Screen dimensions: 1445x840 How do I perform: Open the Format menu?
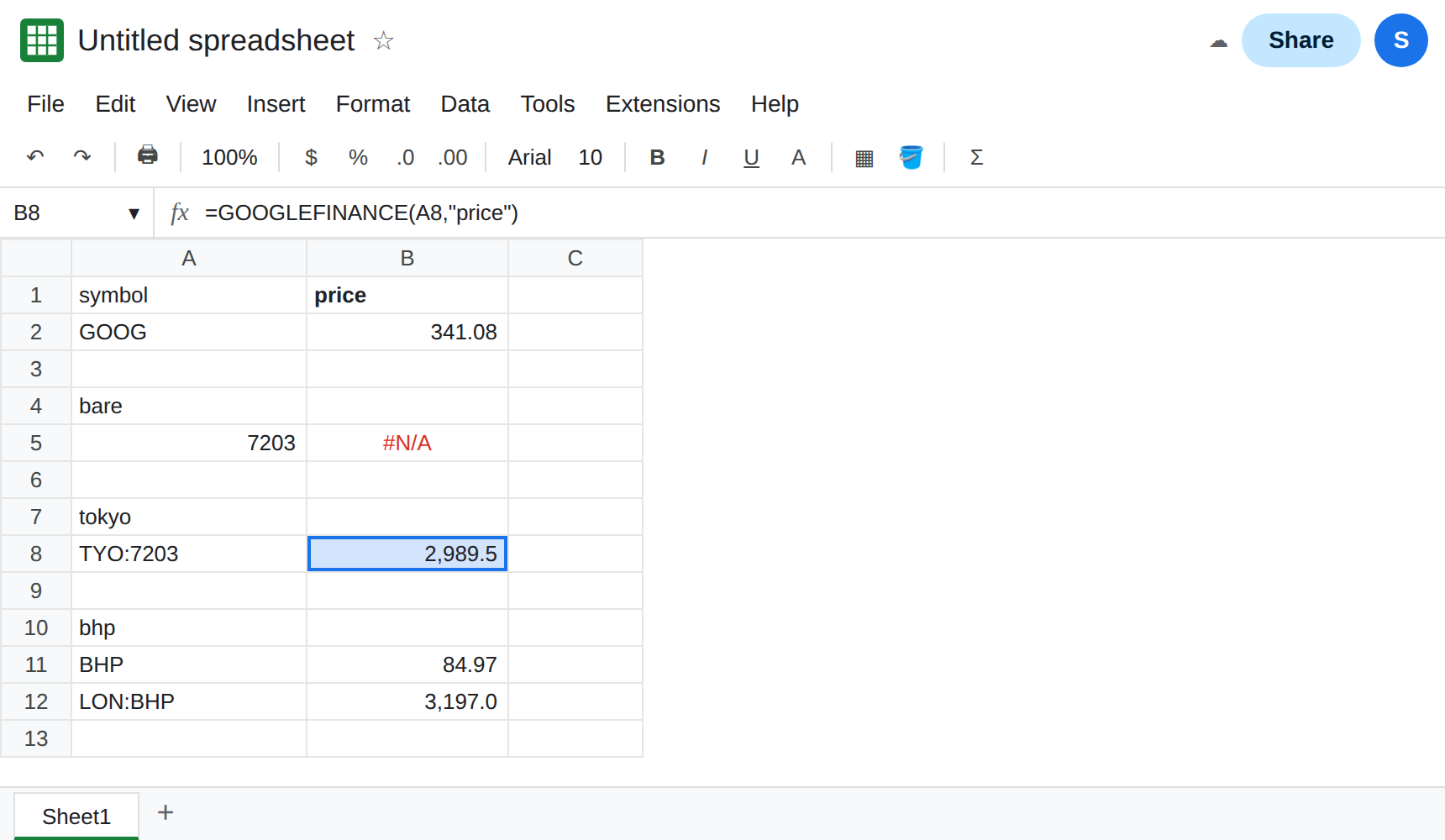coord(373,103)
